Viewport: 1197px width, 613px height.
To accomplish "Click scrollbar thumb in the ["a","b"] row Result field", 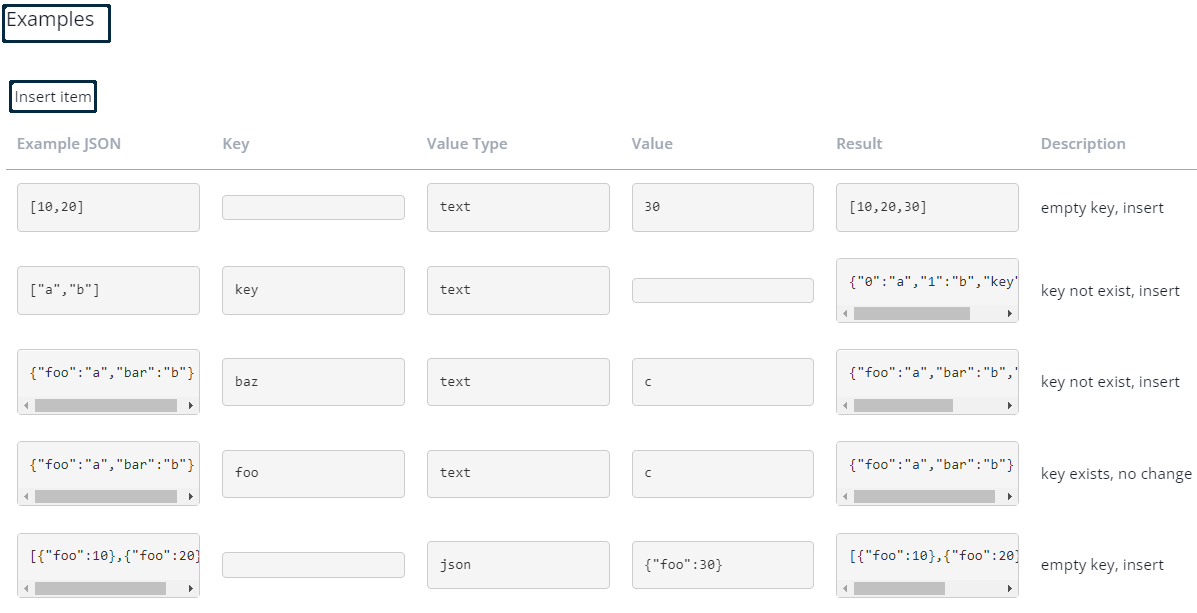I will click(911, 314).
